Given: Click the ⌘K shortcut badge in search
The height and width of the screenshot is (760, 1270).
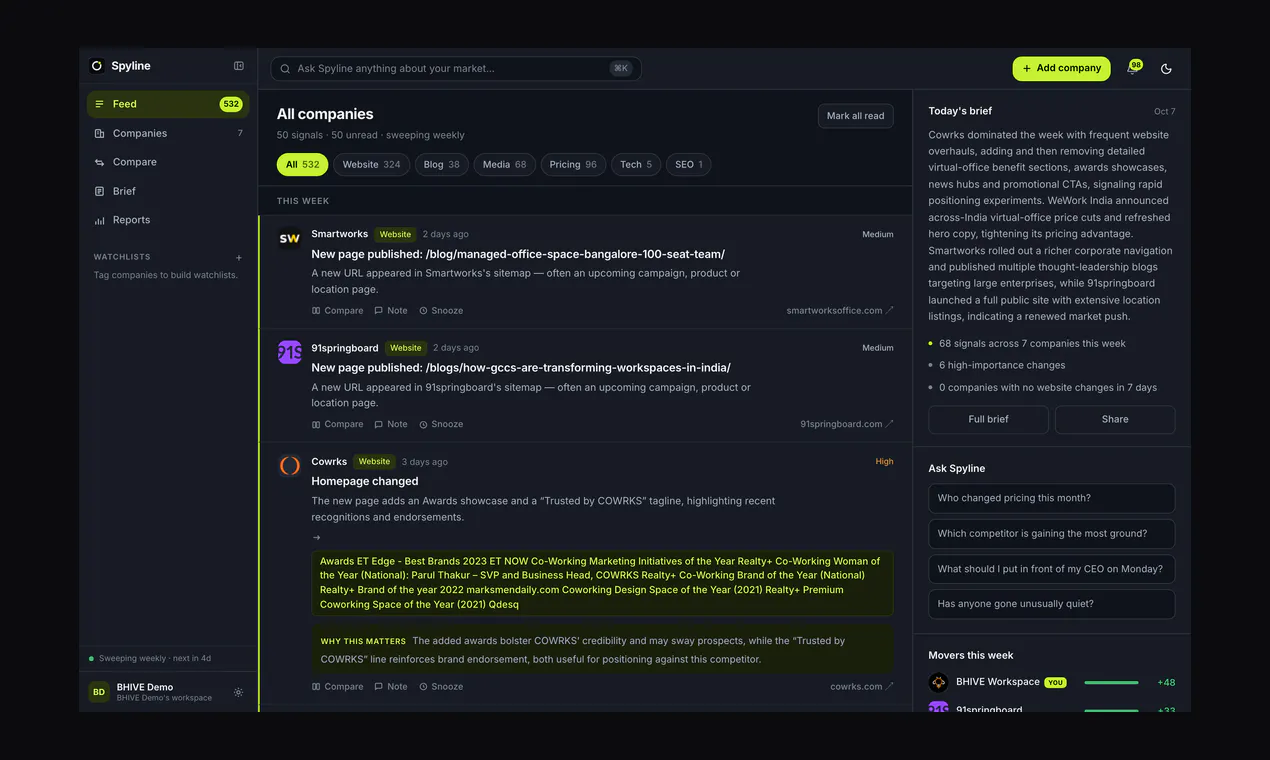Looking at the screenshot, I should (621, 69).
